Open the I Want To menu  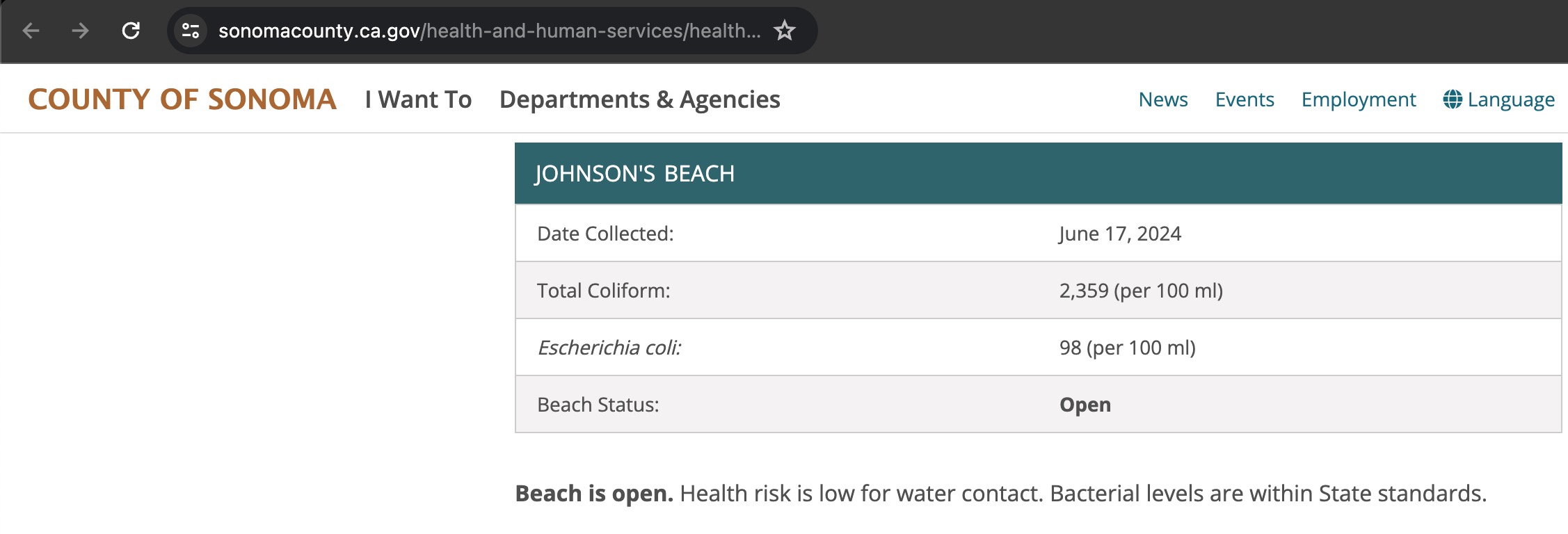(418, 99)
